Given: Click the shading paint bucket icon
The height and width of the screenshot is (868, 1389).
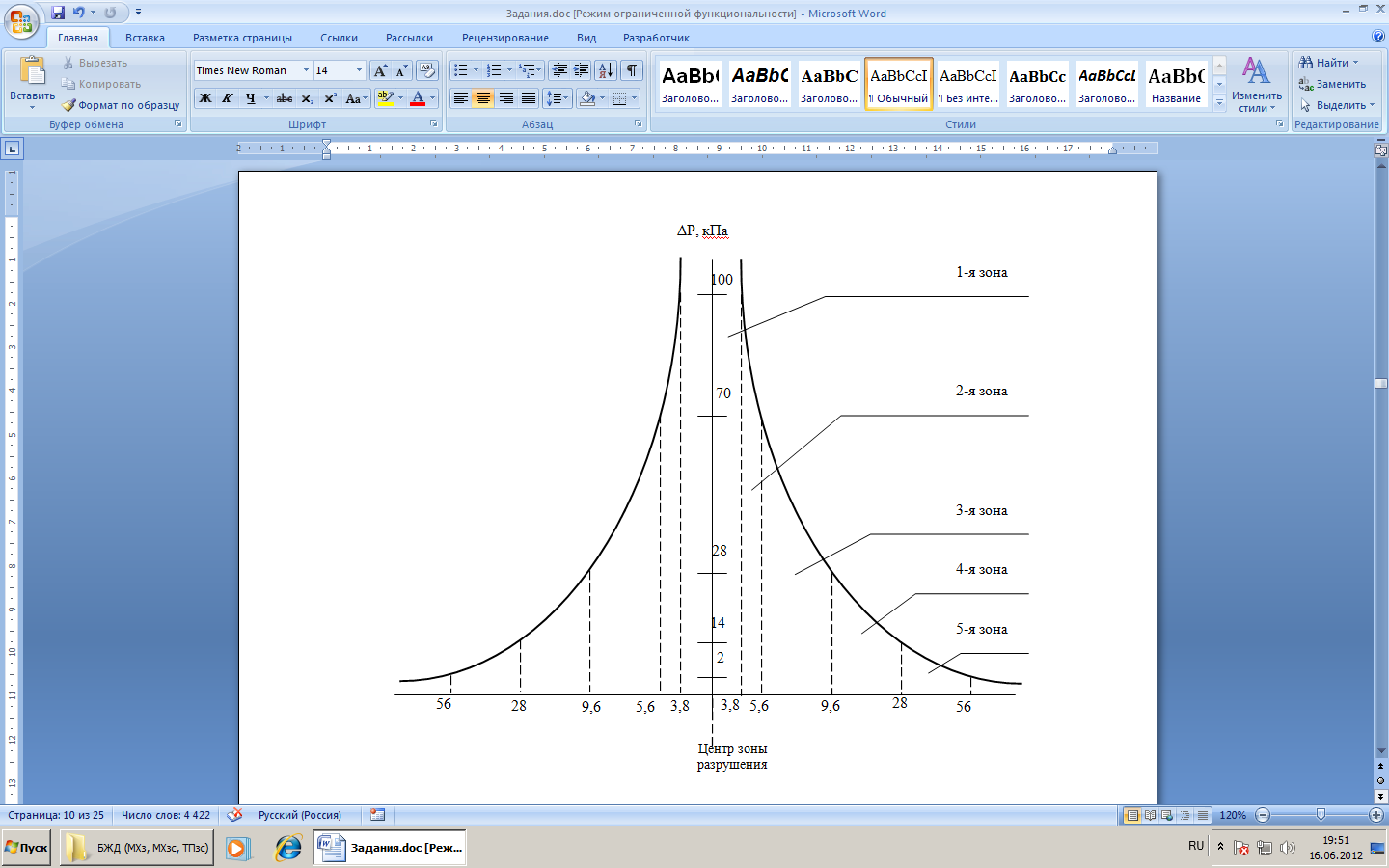Looking at the screenshot, I should (587, 98).
